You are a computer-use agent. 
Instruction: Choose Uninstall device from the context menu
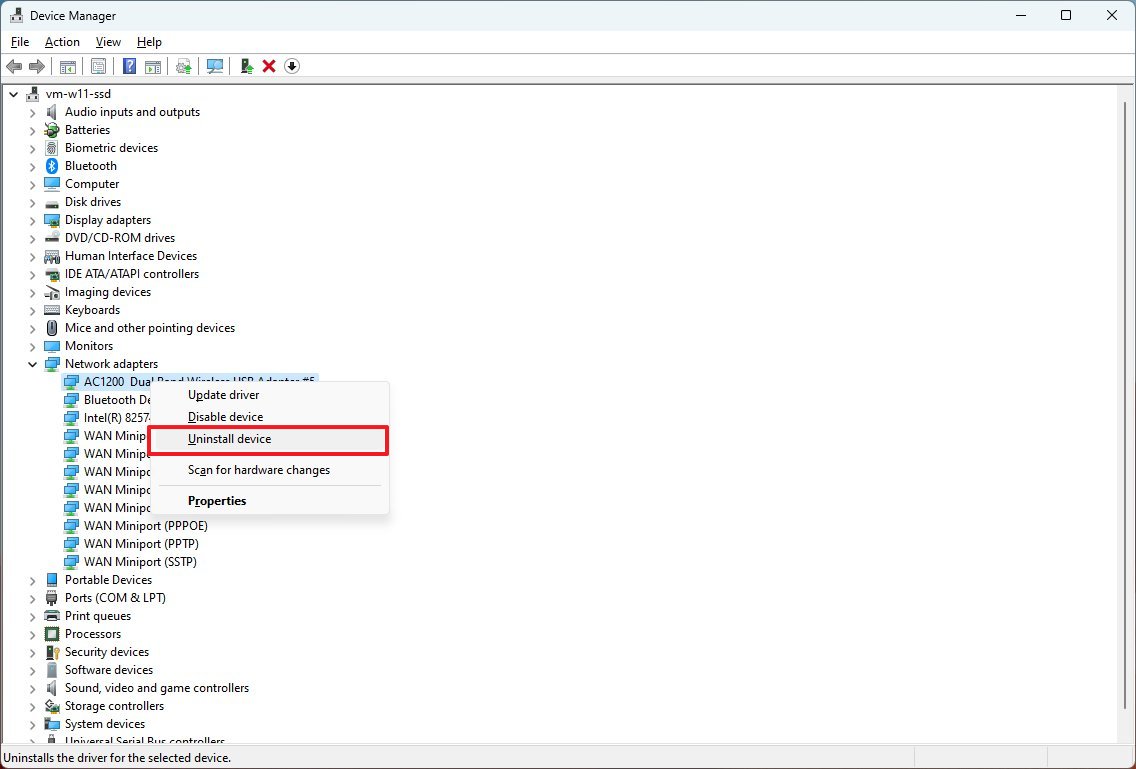coord(231,439)
